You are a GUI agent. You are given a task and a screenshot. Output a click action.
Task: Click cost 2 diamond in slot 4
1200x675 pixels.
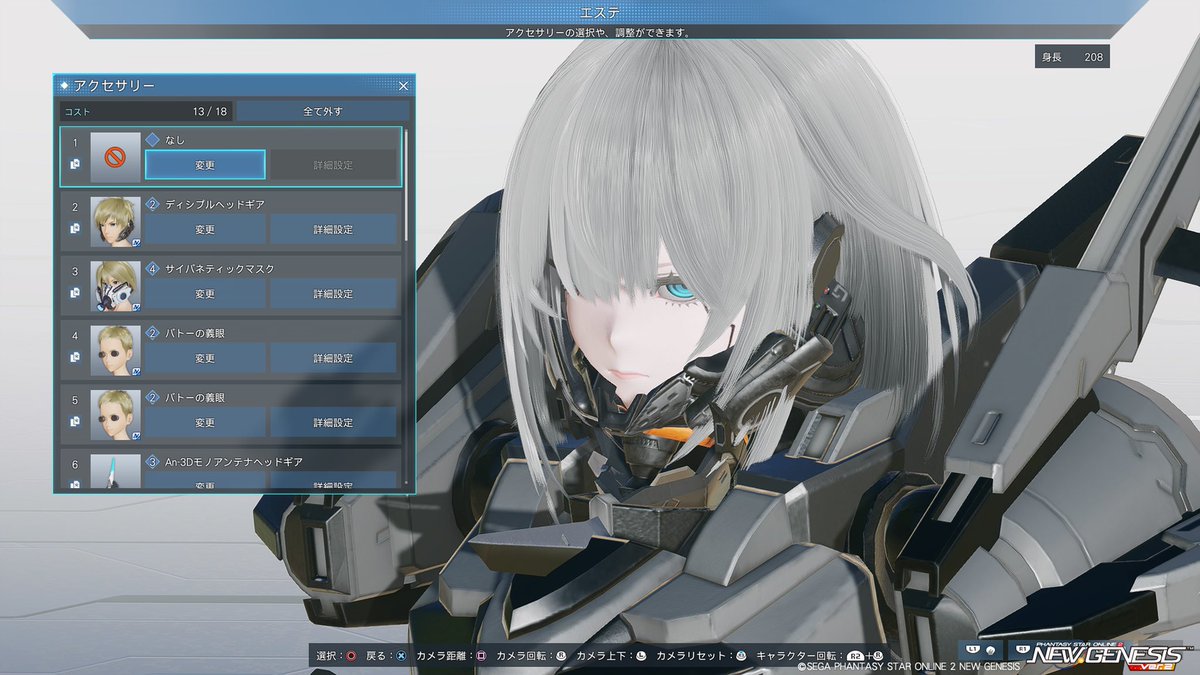click(153, 332)
